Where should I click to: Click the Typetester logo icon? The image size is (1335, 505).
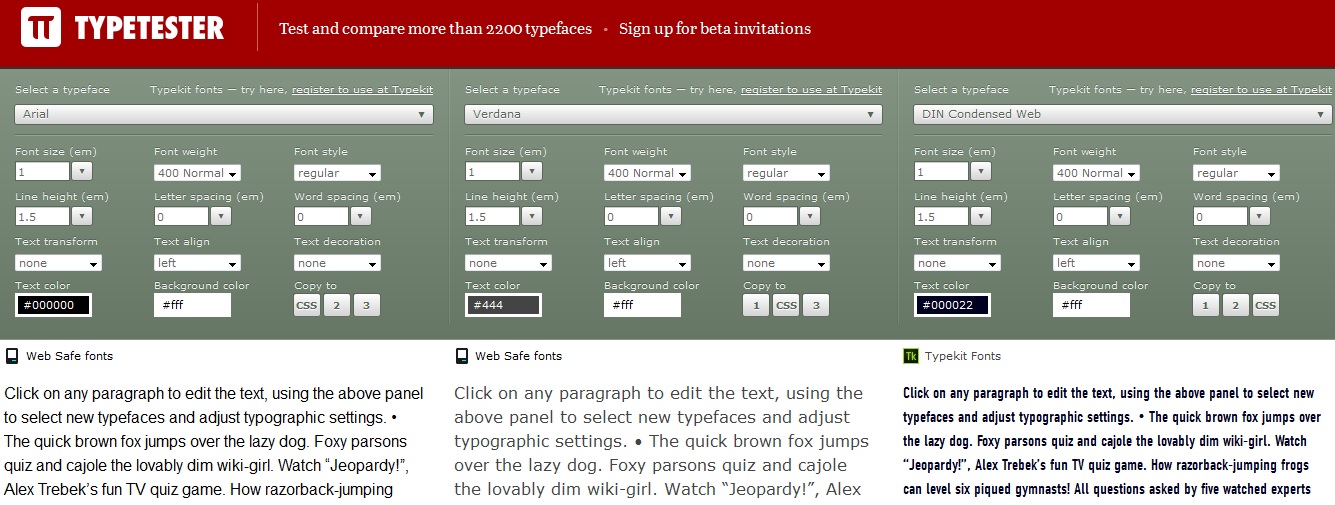point(41,28)
